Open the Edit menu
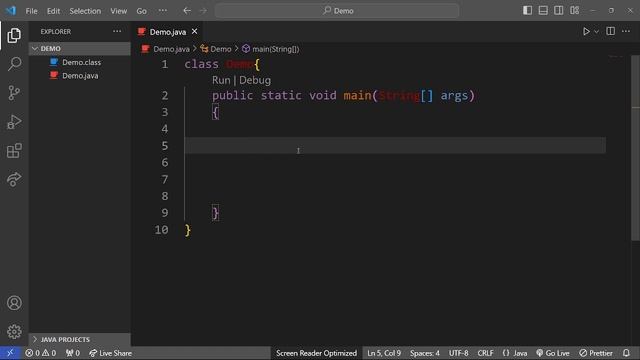The height and width of the screenshot is (360, 640). click(53, 11)
